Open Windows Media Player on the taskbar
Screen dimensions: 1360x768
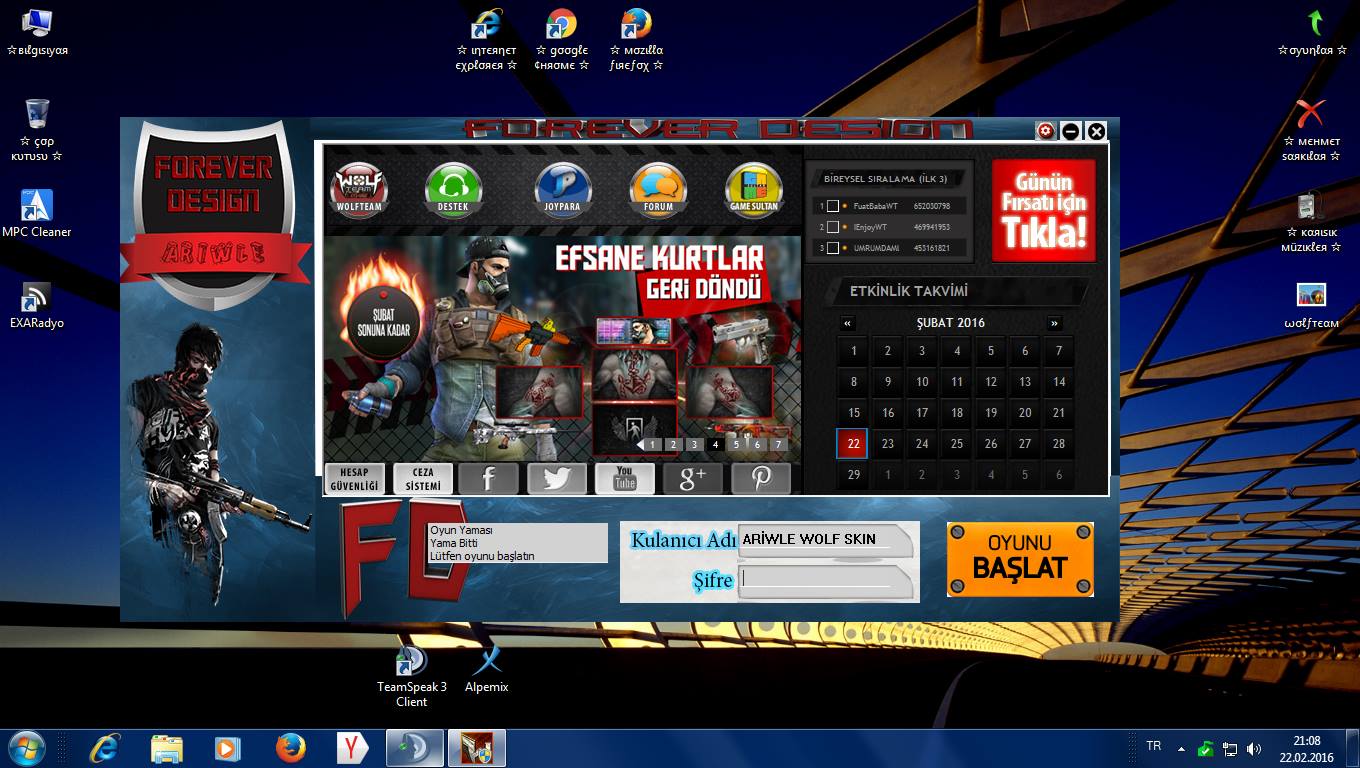click(x=229, y=748)
